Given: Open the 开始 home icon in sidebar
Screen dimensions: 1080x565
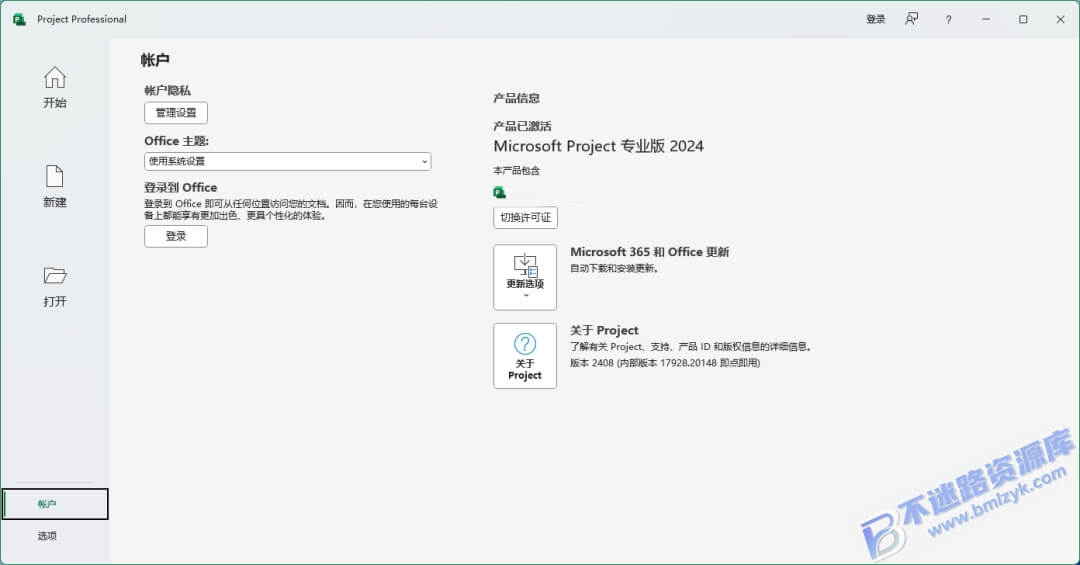Looking at the screenshot, I should click(54, 88).
